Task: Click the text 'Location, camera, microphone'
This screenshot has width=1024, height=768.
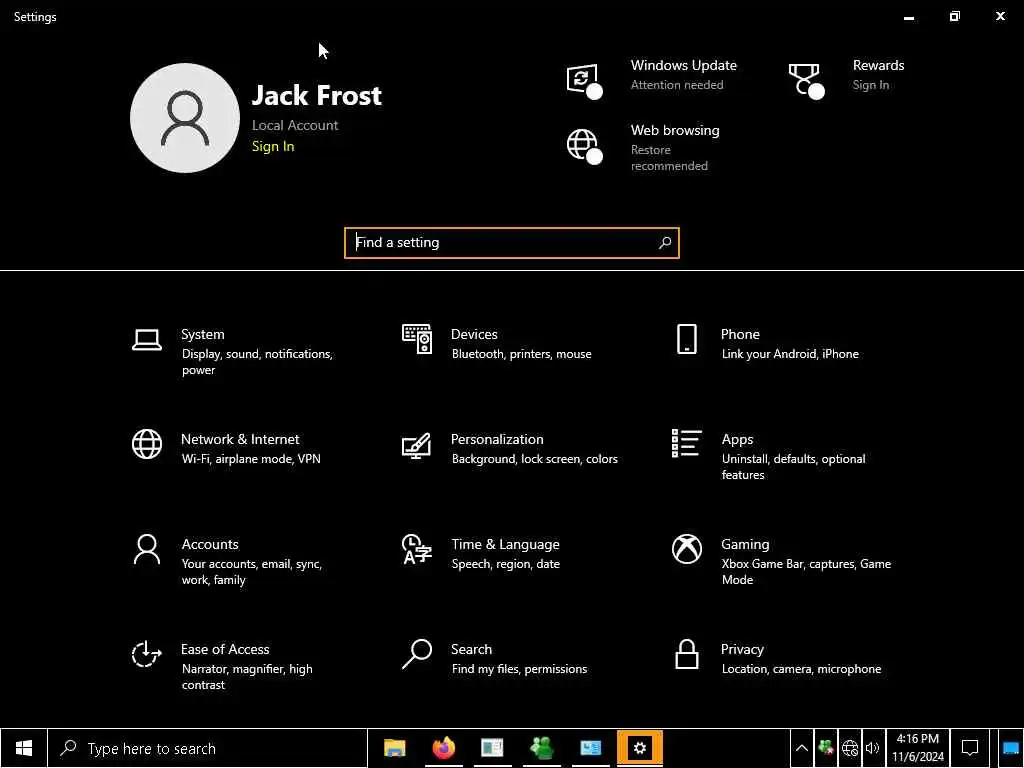Action: (801, 669)
